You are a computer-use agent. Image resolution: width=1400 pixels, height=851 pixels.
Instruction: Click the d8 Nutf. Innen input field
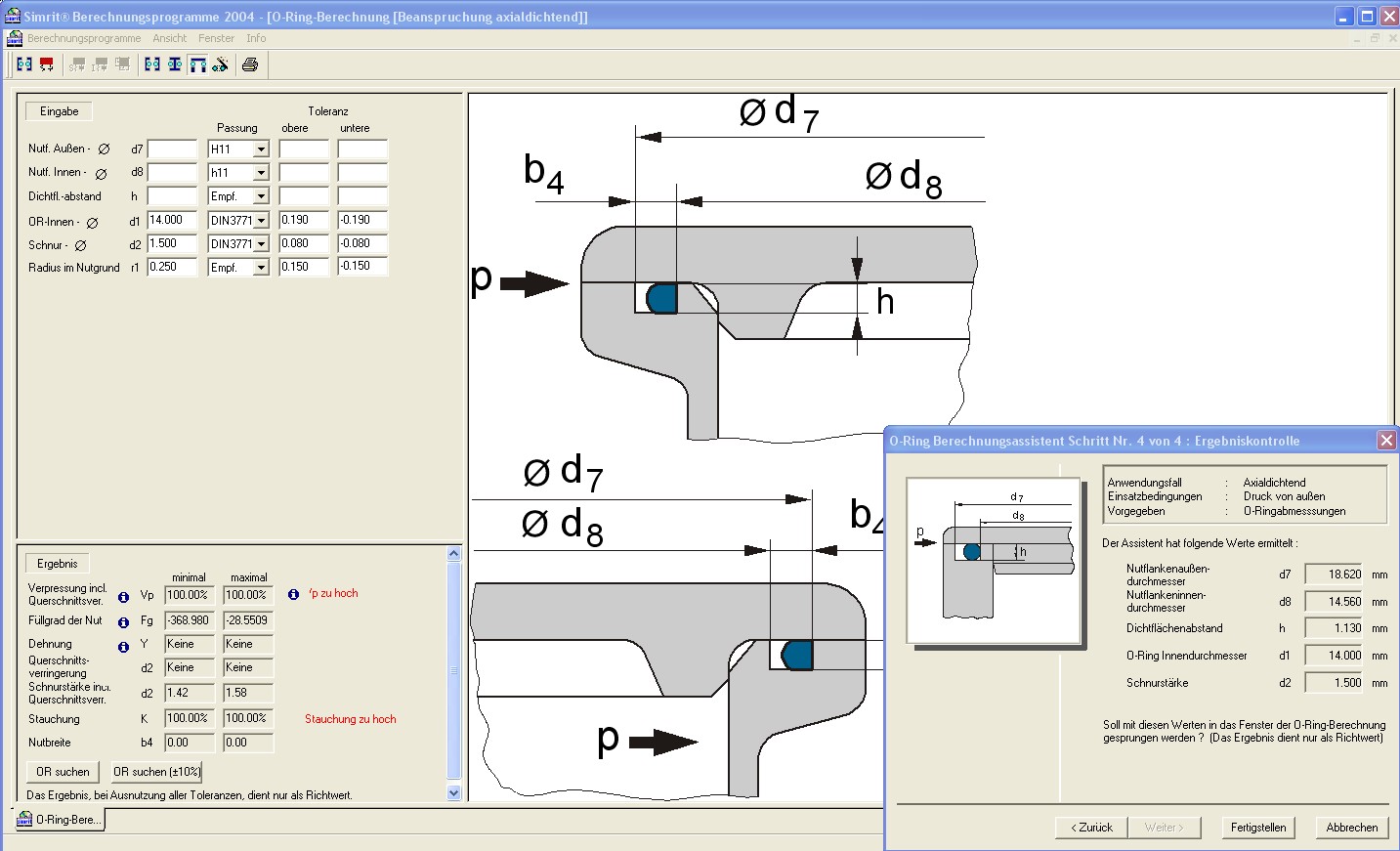click(172, 173)
